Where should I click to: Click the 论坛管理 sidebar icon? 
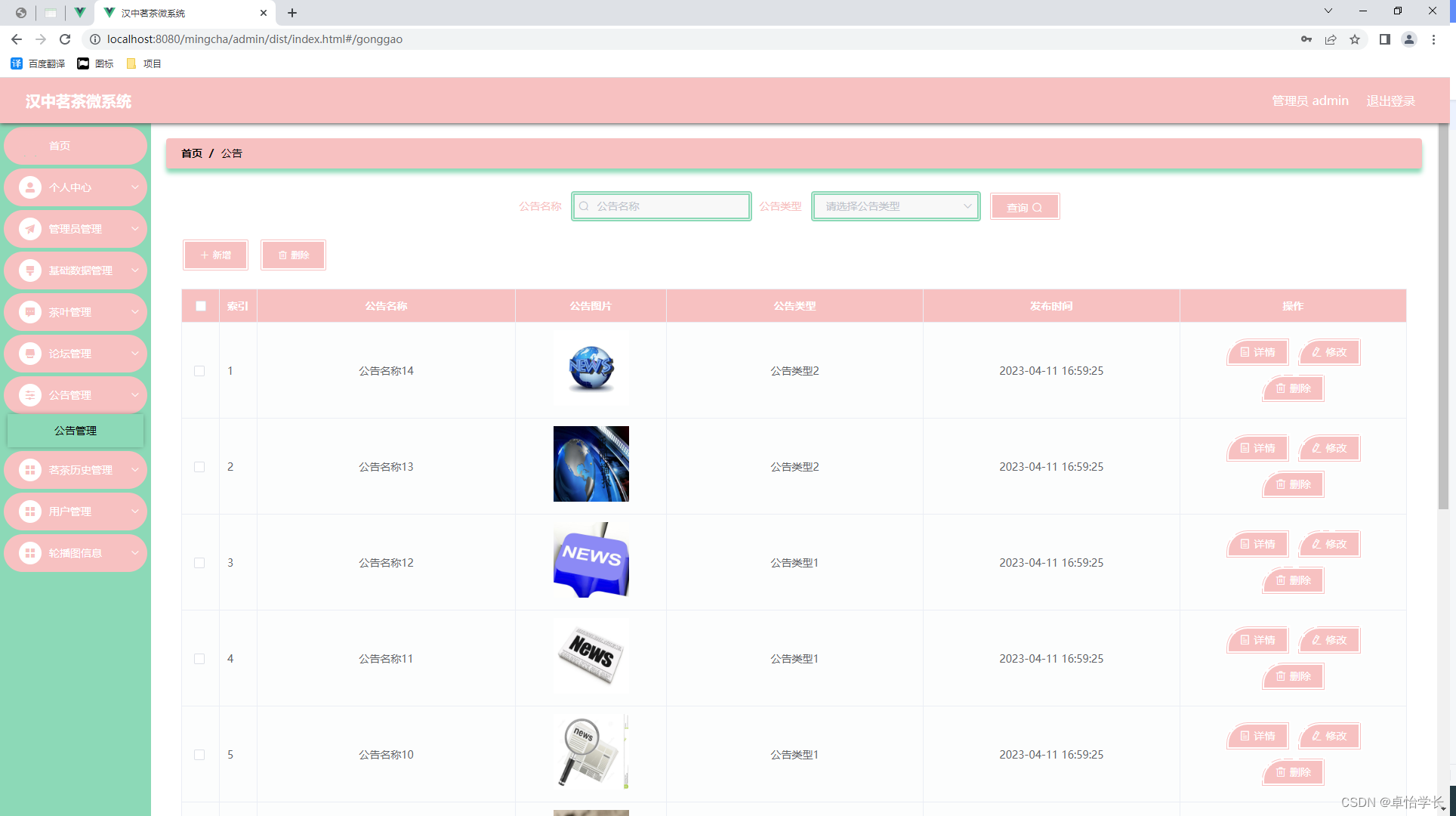30,354
